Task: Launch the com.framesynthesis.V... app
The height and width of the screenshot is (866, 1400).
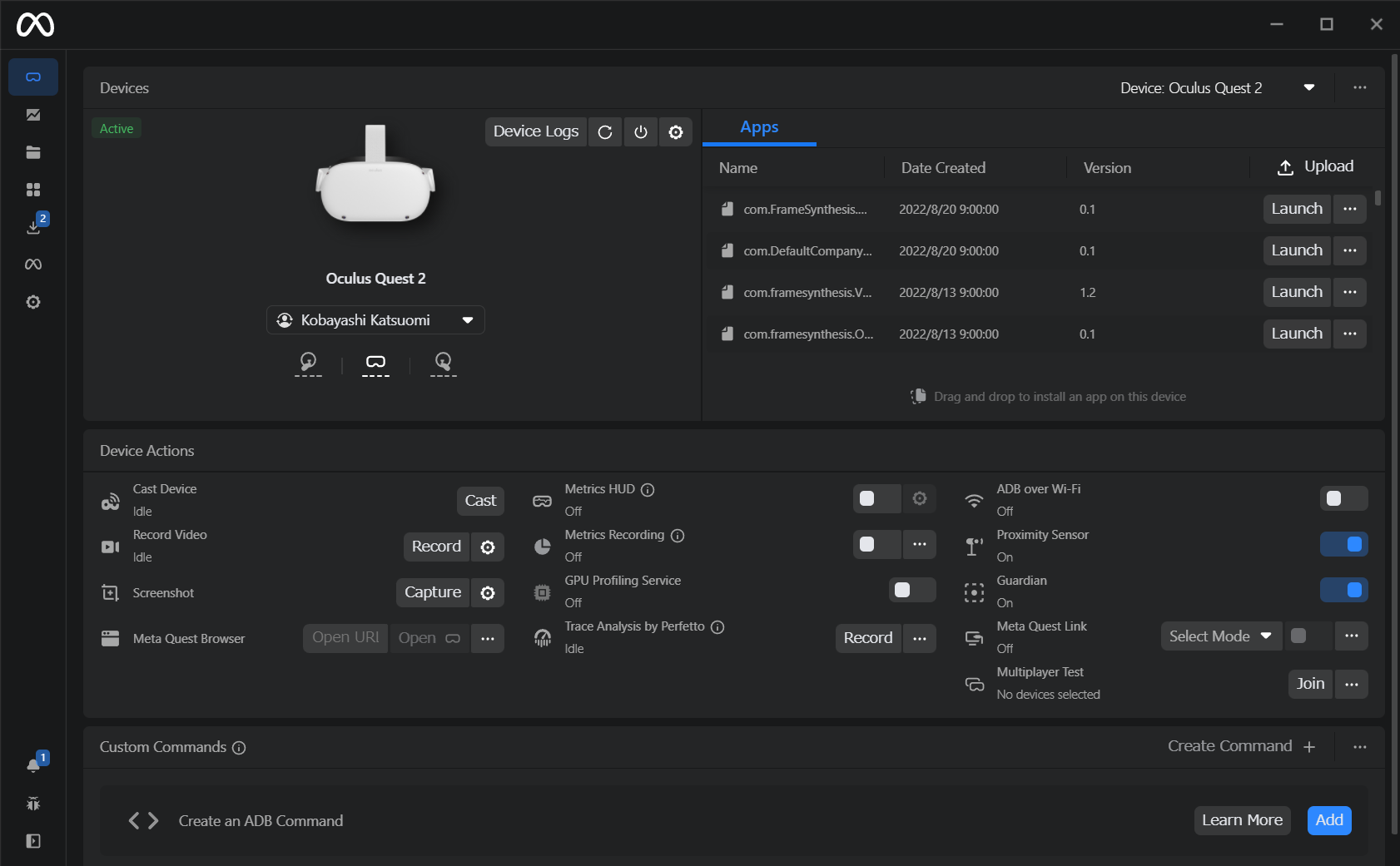Action: 1297,292
